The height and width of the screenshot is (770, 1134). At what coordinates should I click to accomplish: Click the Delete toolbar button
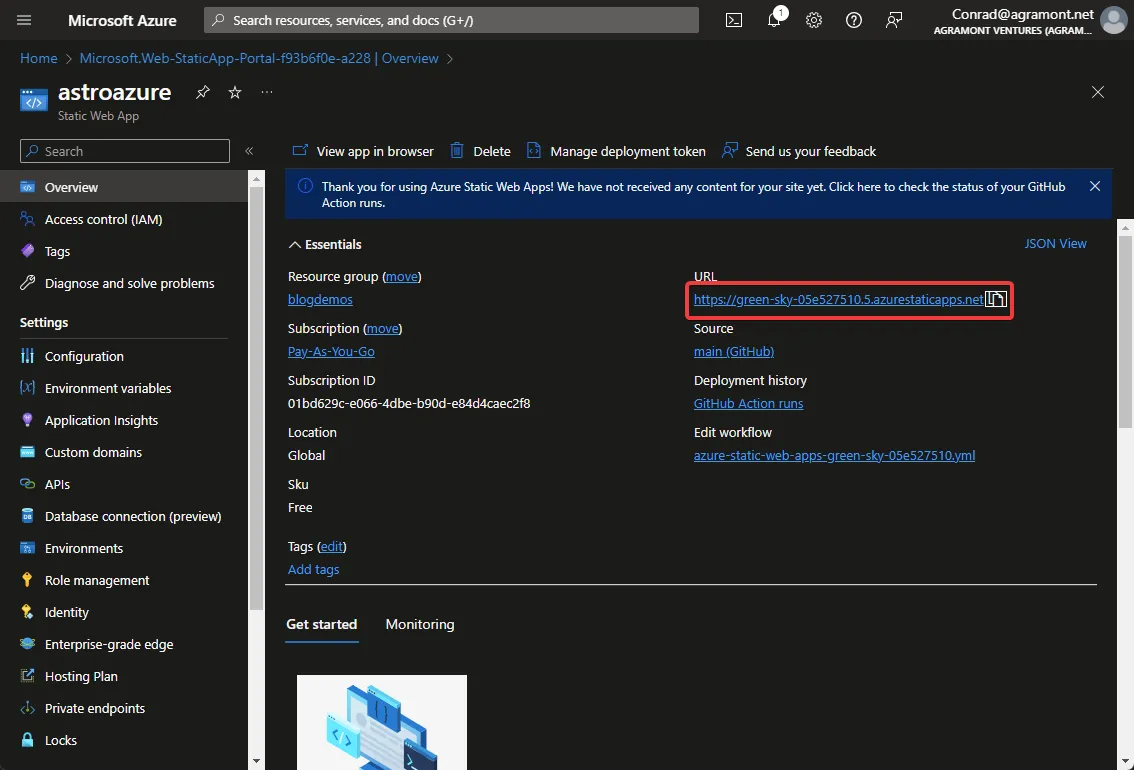tap(480, 151)
